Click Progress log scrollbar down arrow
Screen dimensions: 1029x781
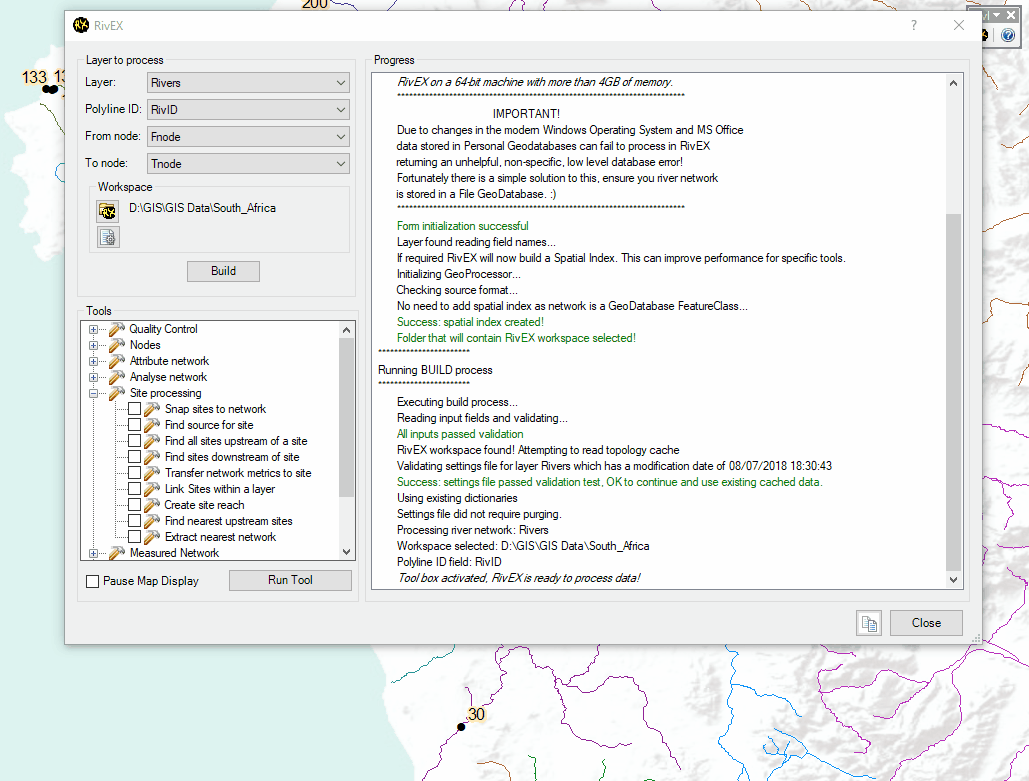tap(954, 580)
